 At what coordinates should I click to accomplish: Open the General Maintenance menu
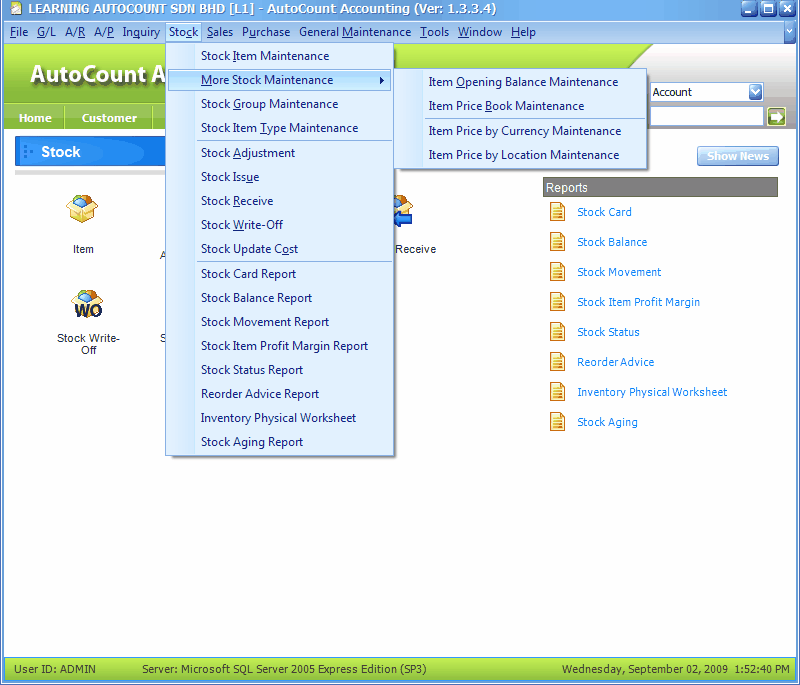[355, 32]
